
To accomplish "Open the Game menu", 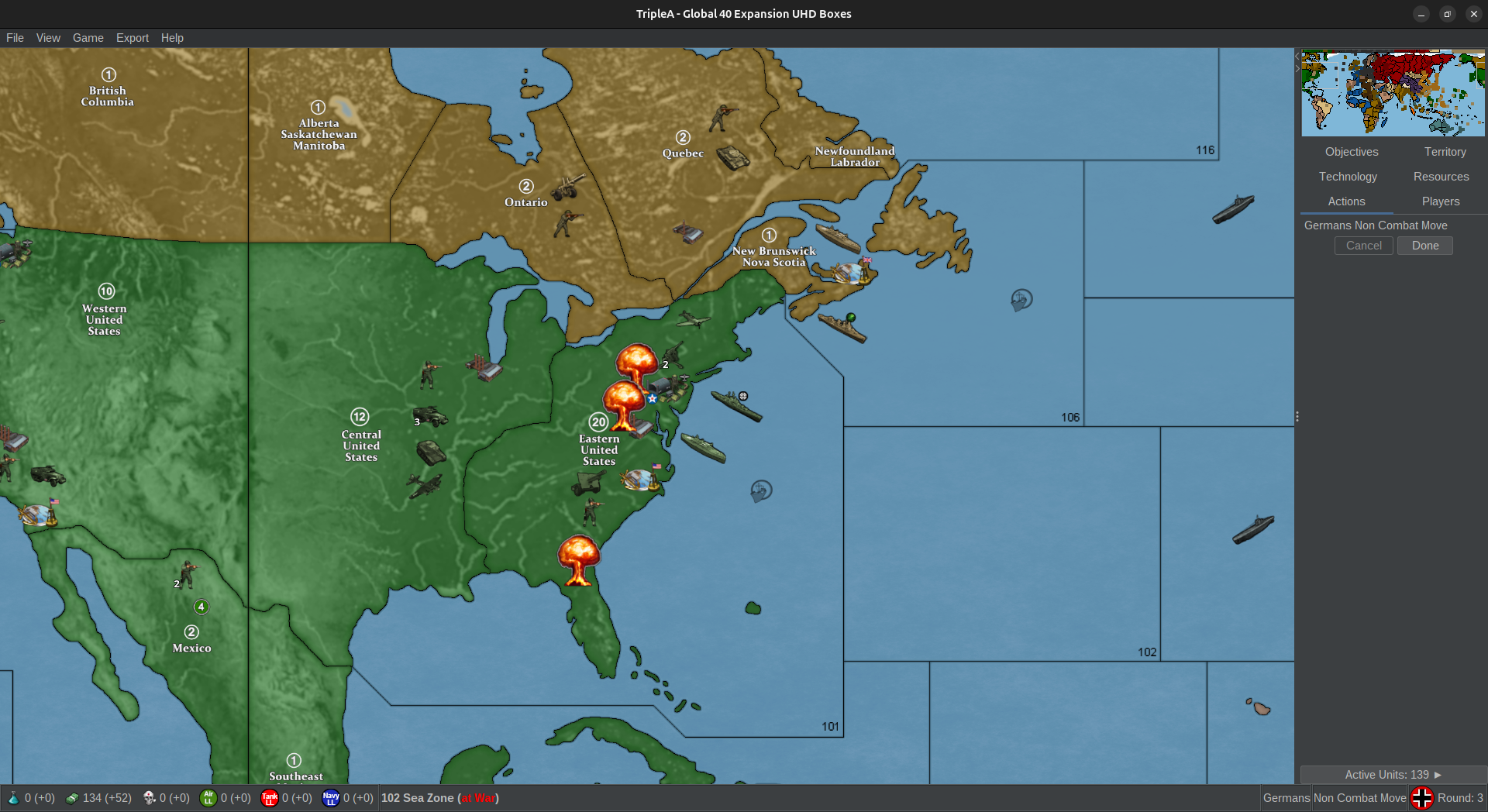I will coord(88,38).
